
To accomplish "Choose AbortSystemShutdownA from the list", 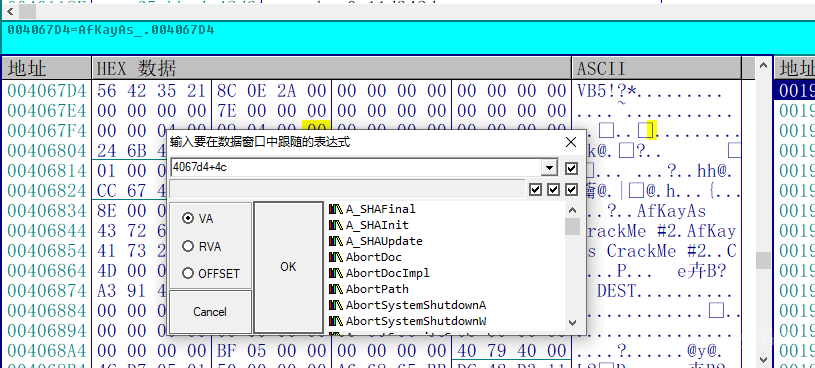I will (x=416, y=305).
